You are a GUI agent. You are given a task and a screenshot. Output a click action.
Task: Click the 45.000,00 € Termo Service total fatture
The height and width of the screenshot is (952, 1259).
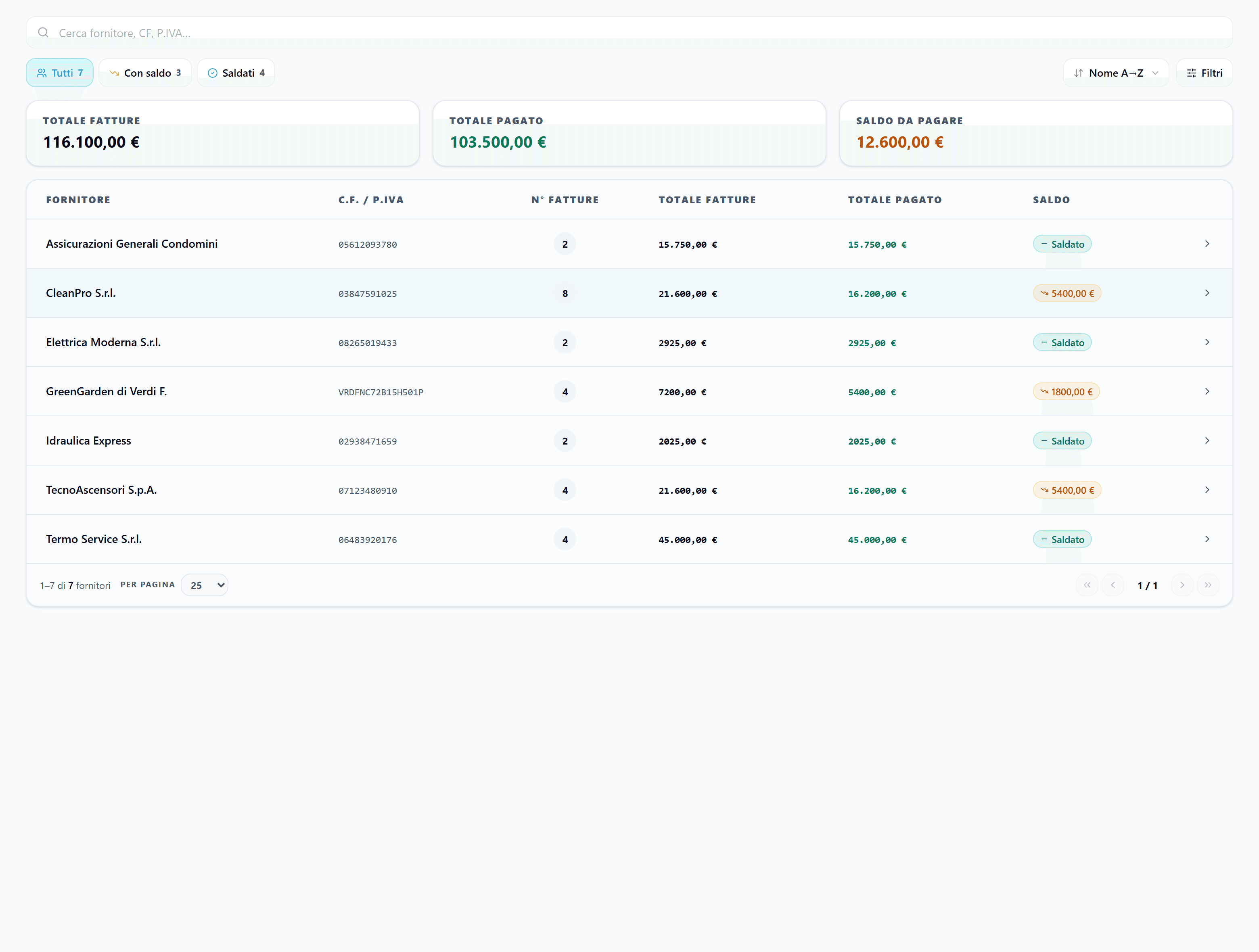click(688, 539)
